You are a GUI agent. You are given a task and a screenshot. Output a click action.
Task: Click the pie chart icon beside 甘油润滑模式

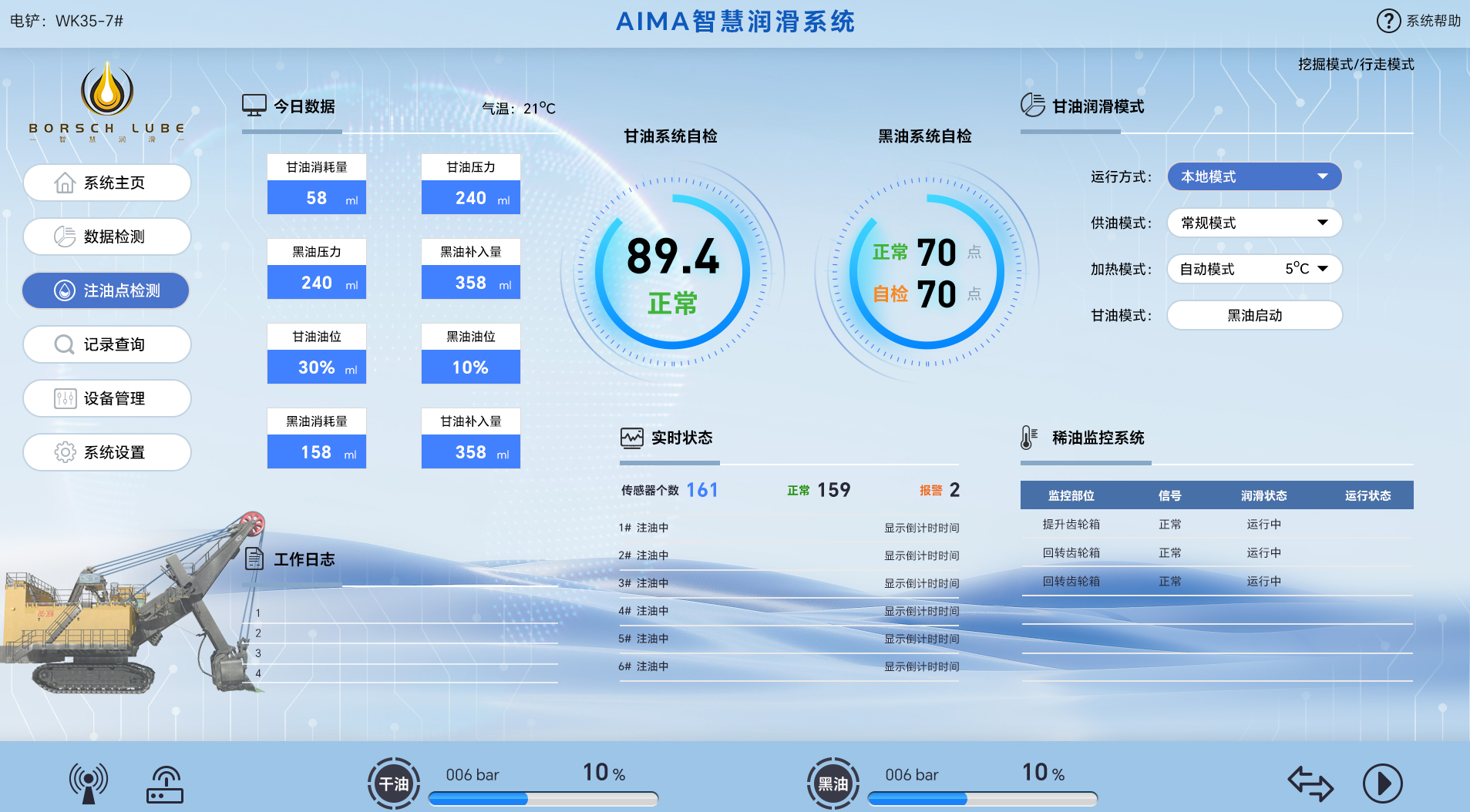tap(1033, 105)
